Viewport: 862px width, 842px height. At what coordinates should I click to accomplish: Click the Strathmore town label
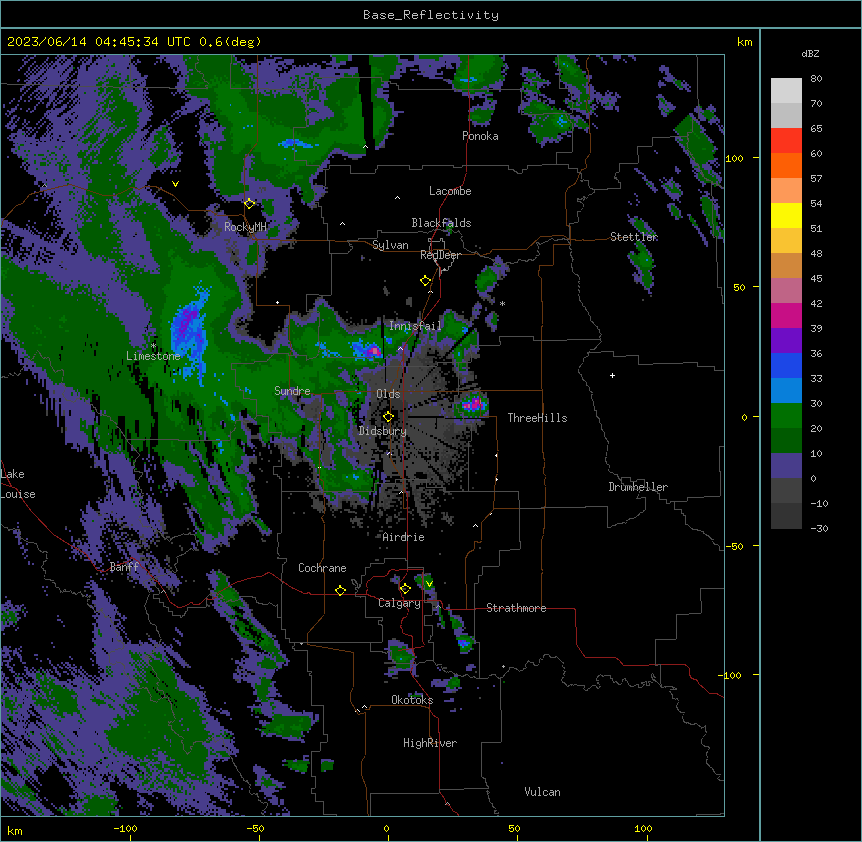[516, 608]
